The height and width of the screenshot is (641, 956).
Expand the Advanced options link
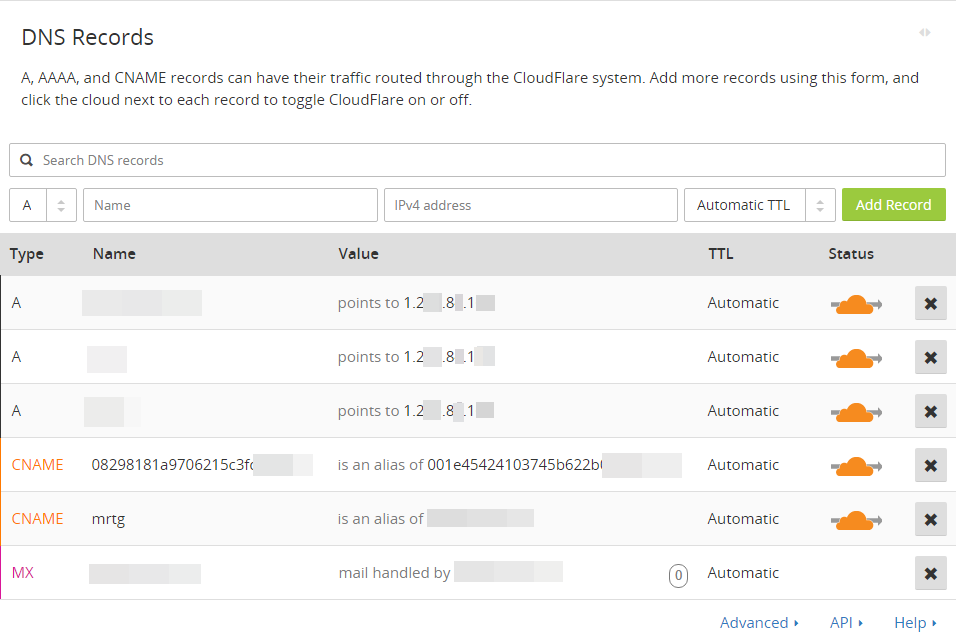click(759, 623)
